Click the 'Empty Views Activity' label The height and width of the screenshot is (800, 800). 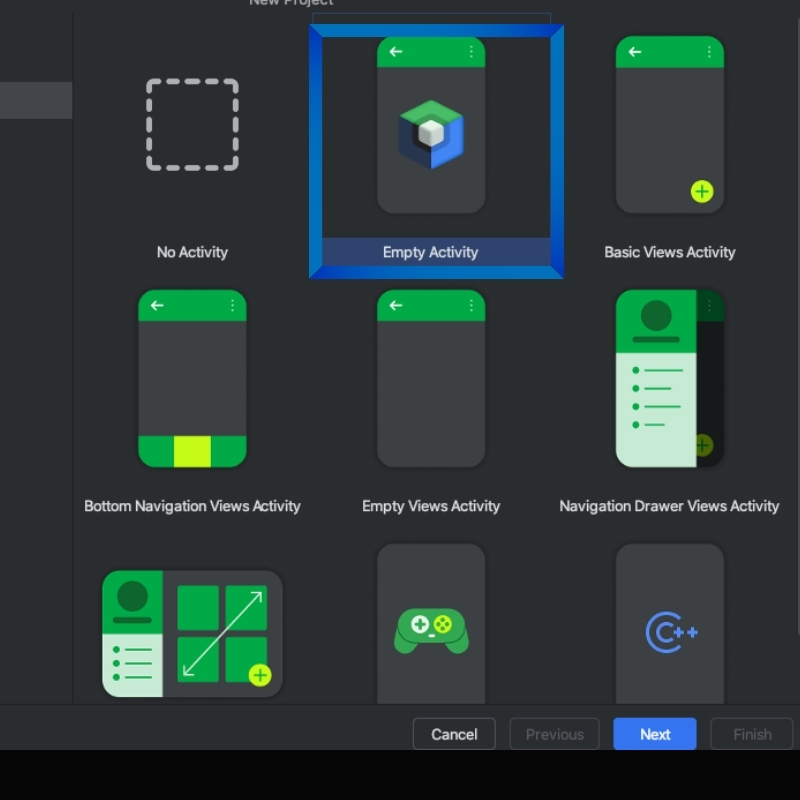[x=431, y=506]
